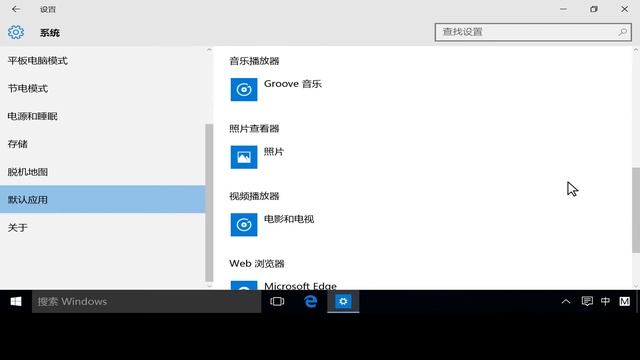Click the Web 浏览器 heading text
The height and width of the screenshot is (360, 640).
(x=257, y=264)
